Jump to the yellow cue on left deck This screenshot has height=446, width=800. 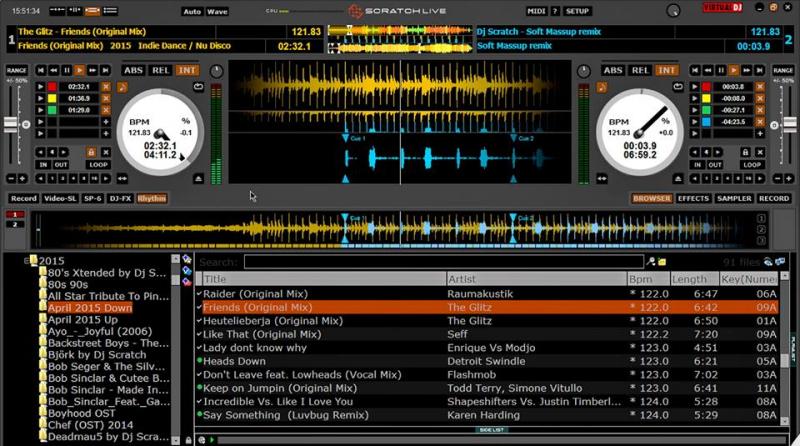coord(41,98)
